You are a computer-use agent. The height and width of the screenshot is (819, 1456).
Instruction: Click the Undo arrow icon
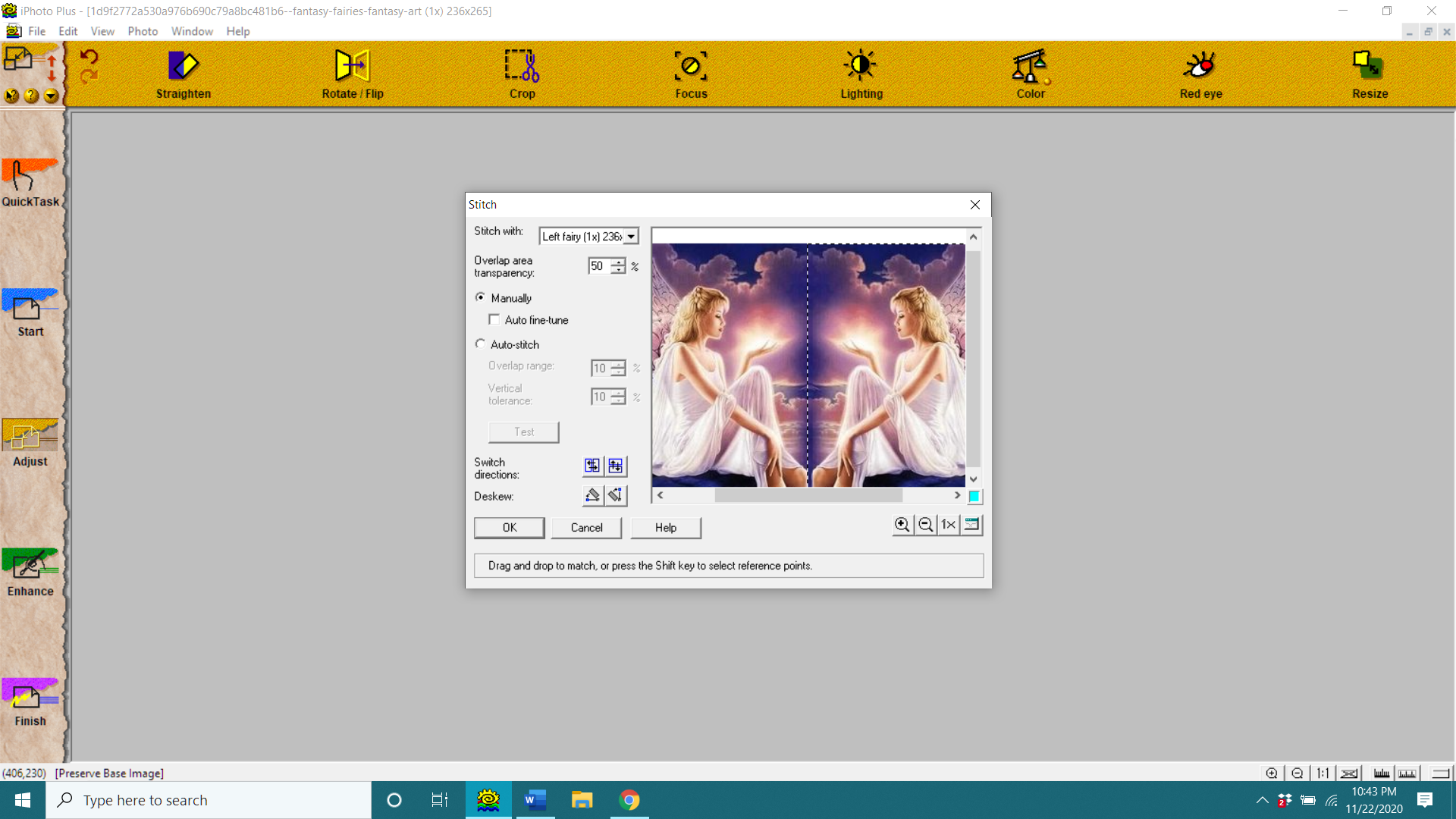[x=89, y=58]
